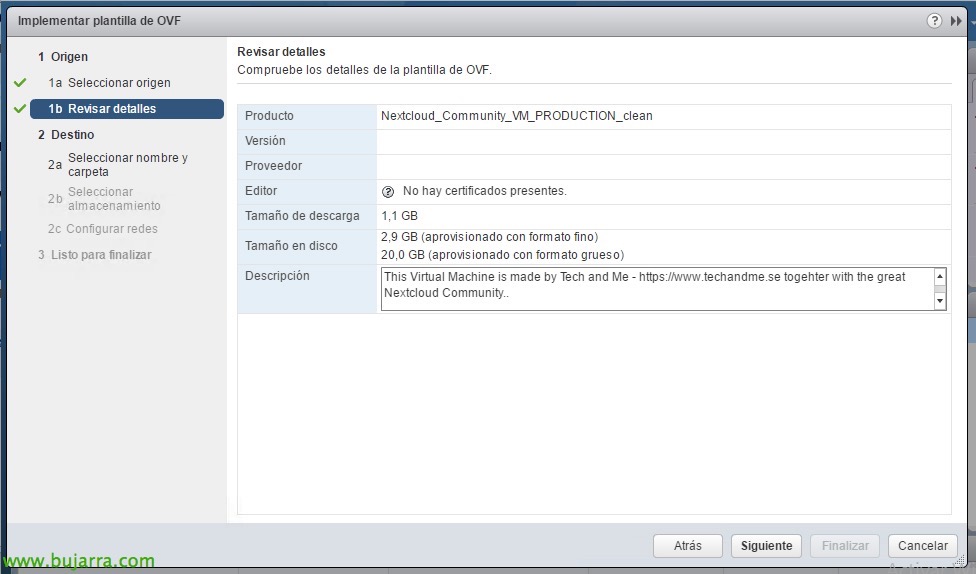
Task: Click the 2,9 GB thin provisioned value
Action: (490, 237)
